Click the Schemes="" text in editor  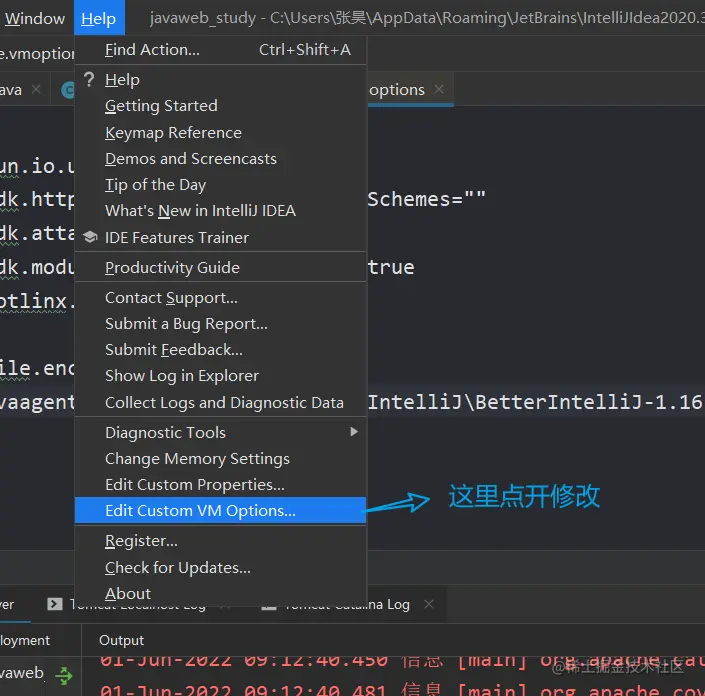click(426, 199)
